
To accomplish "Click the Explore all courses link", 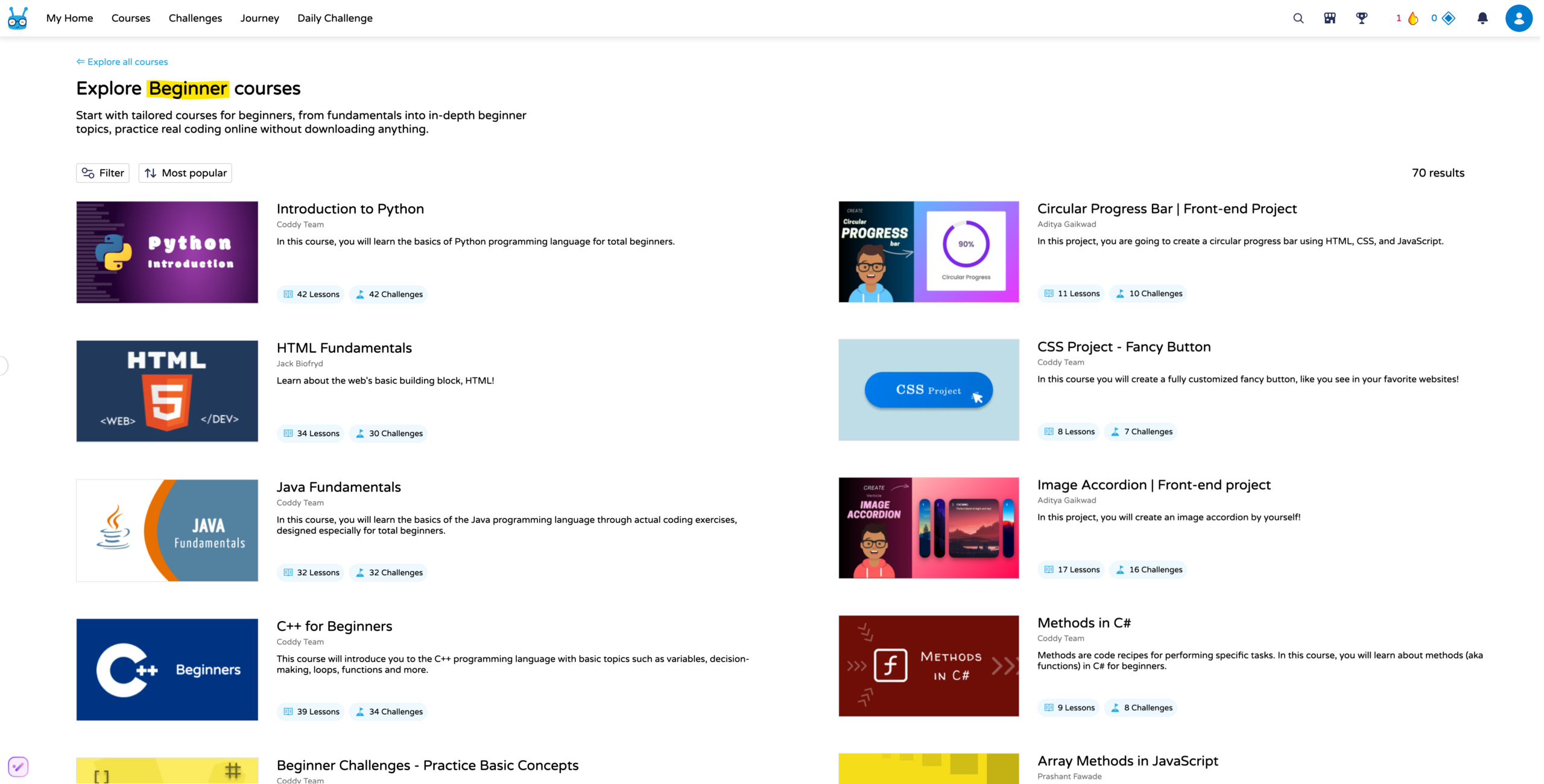I will pos(122,62).
